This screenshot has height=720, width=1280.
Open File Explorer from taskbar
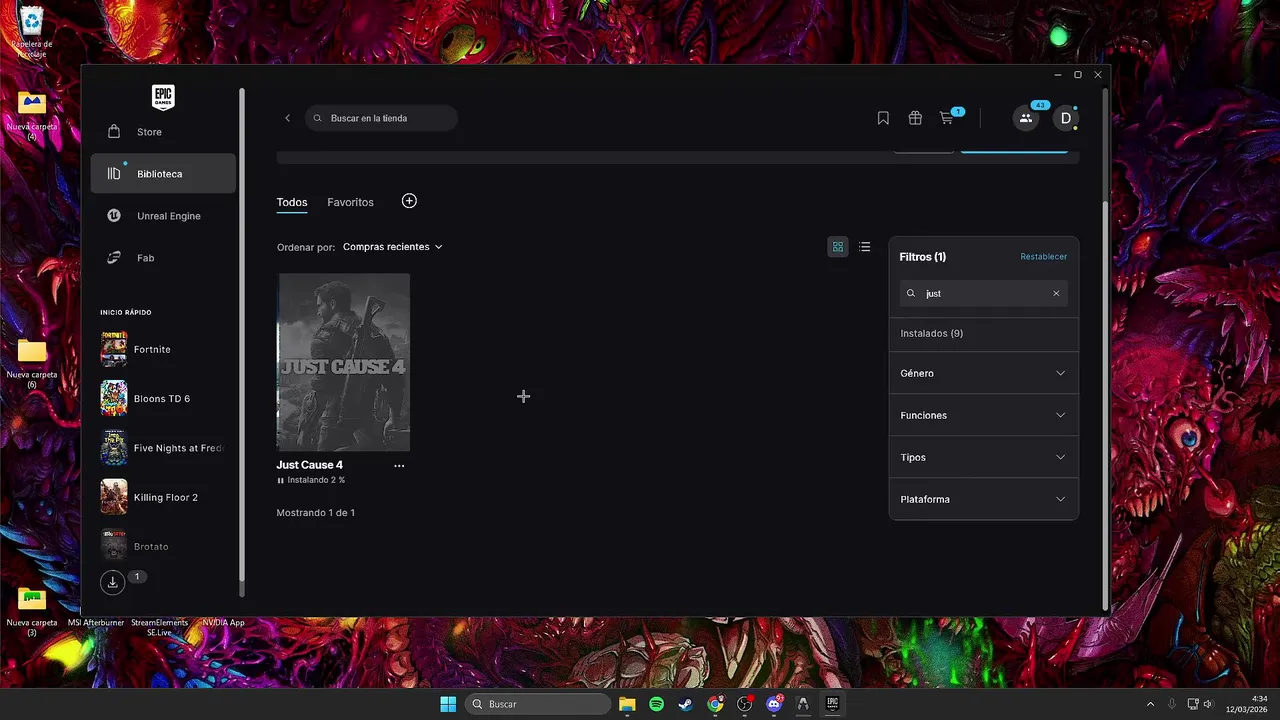tap(627, 704)
